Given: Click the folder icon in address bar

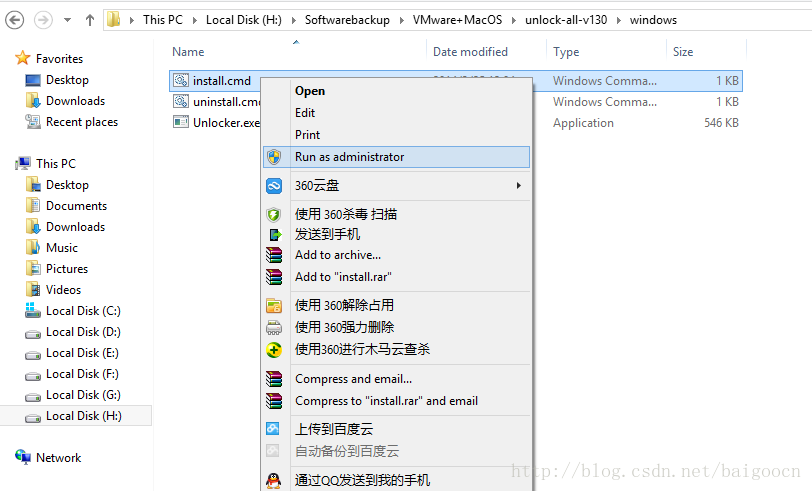Looking at the screenshot, I should pyautogui.click(x=113, y=20).
